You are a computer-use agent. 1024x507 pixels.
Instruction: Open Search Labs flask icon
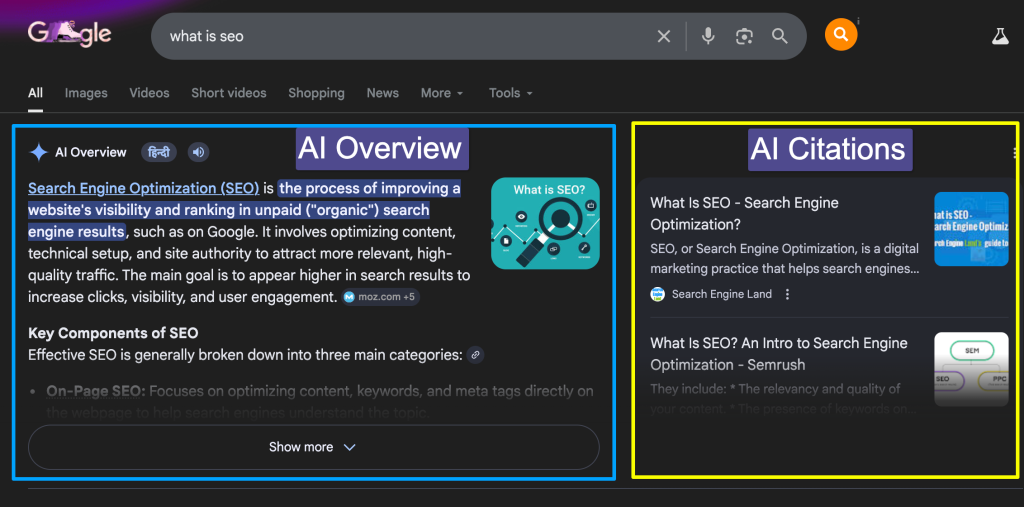(999, 36)
